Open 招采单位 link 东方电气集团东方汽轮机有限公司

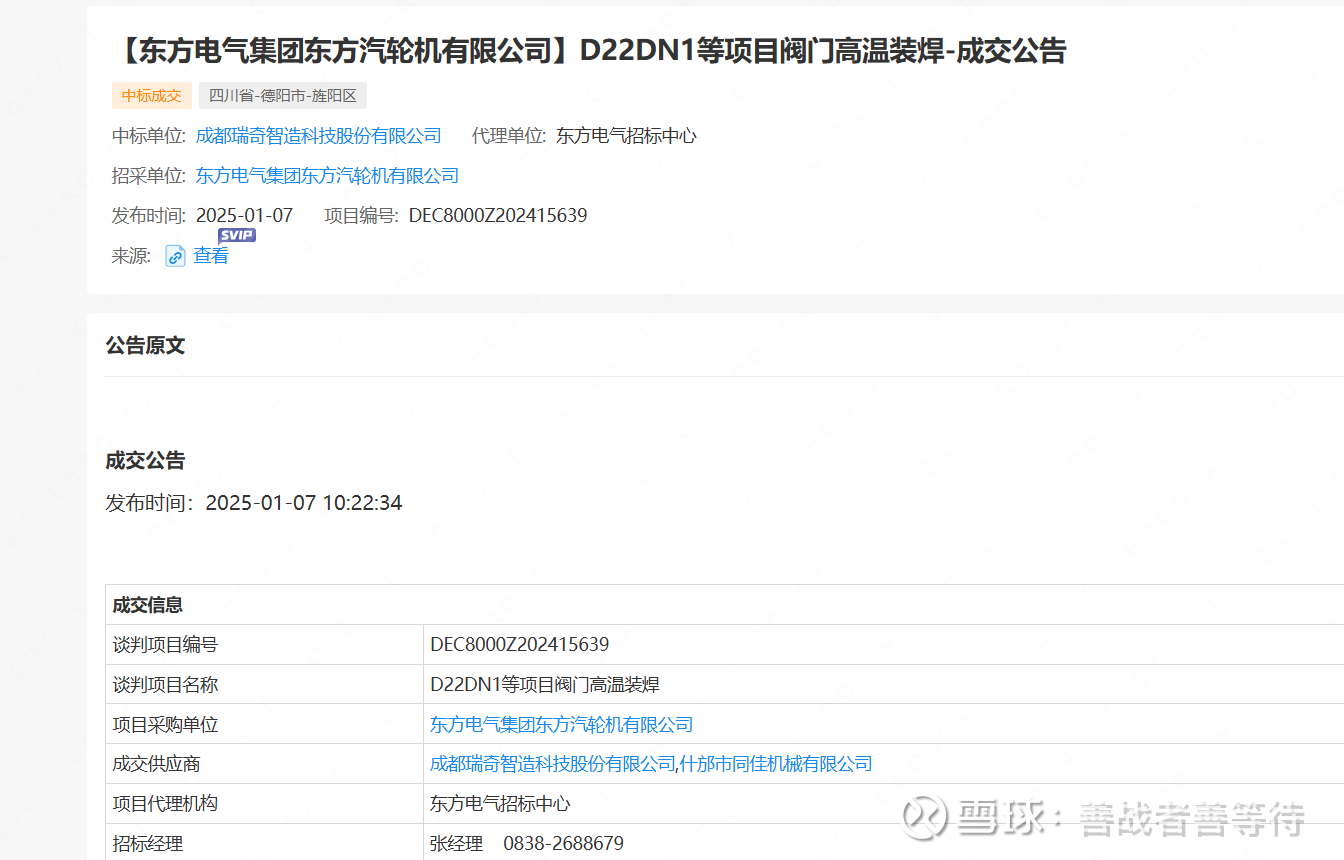pyautogui.click(x=328, y=176)
